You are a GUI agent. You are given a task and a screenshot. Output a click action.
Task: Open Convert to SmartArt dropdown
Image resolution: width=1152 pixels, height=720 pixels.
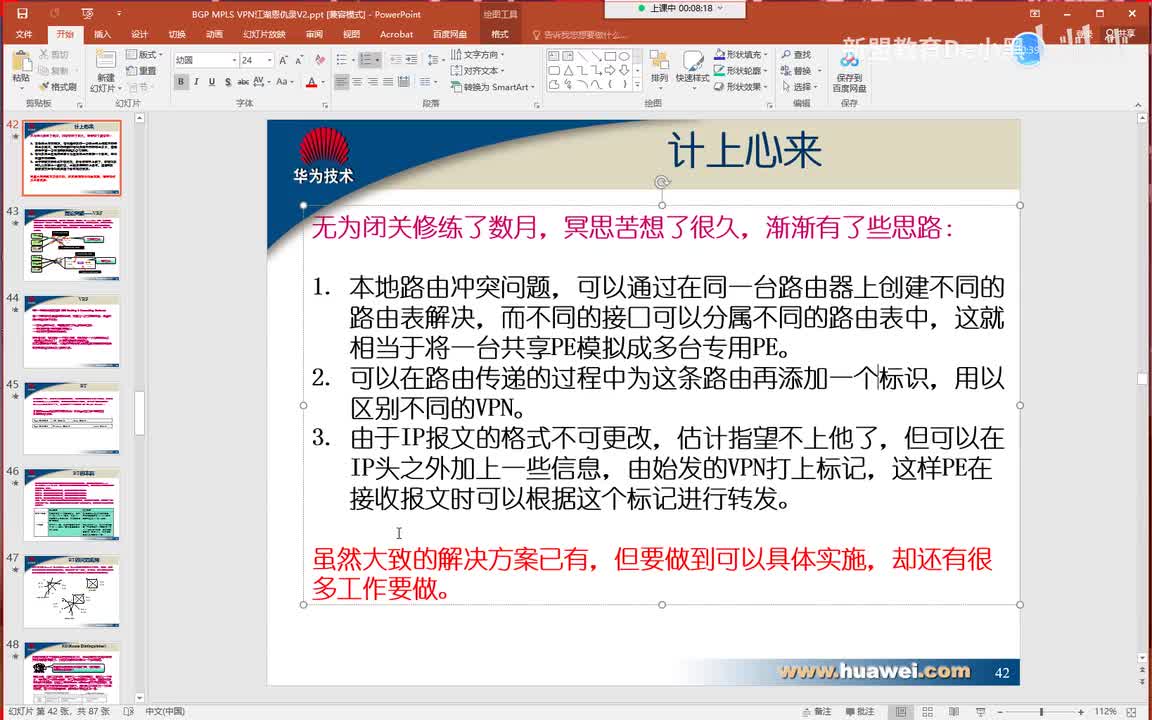tap(493, 87)
